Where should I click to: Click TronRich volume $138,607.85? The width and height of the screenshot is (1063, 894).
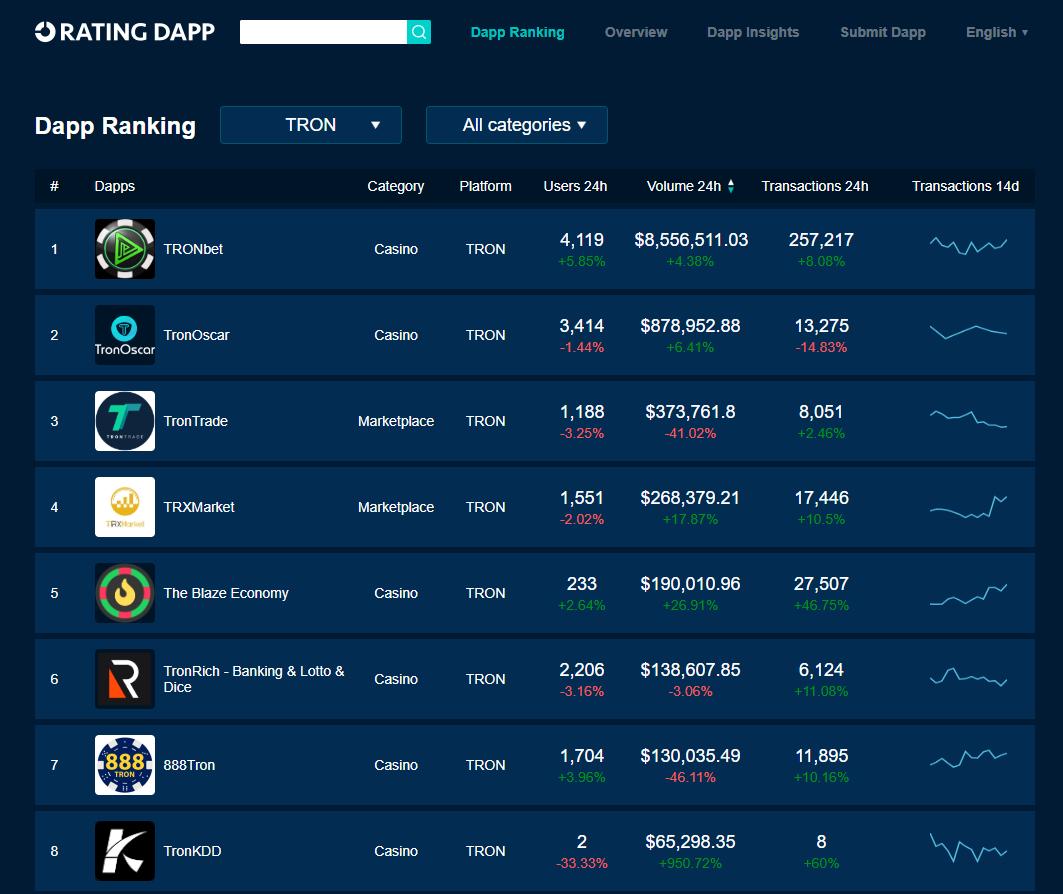tap(690, 670)
